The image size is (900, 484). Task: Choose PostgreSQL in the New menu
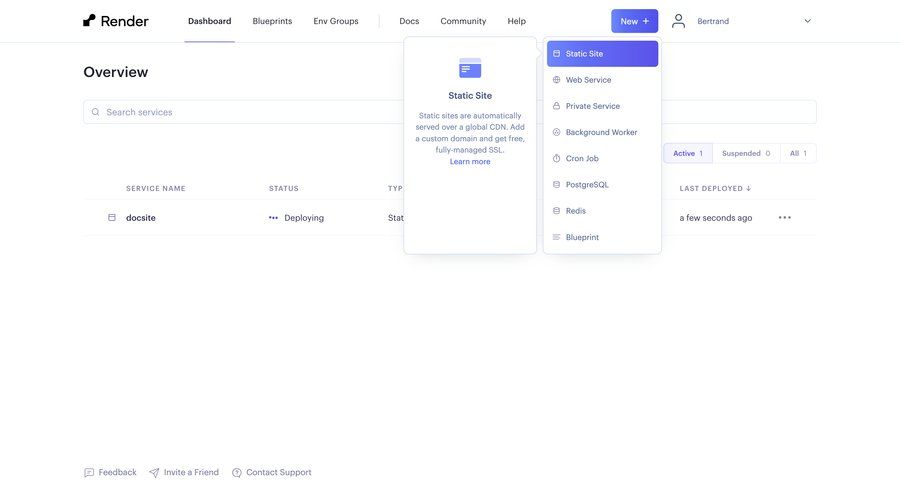click(x=587, y=185)
